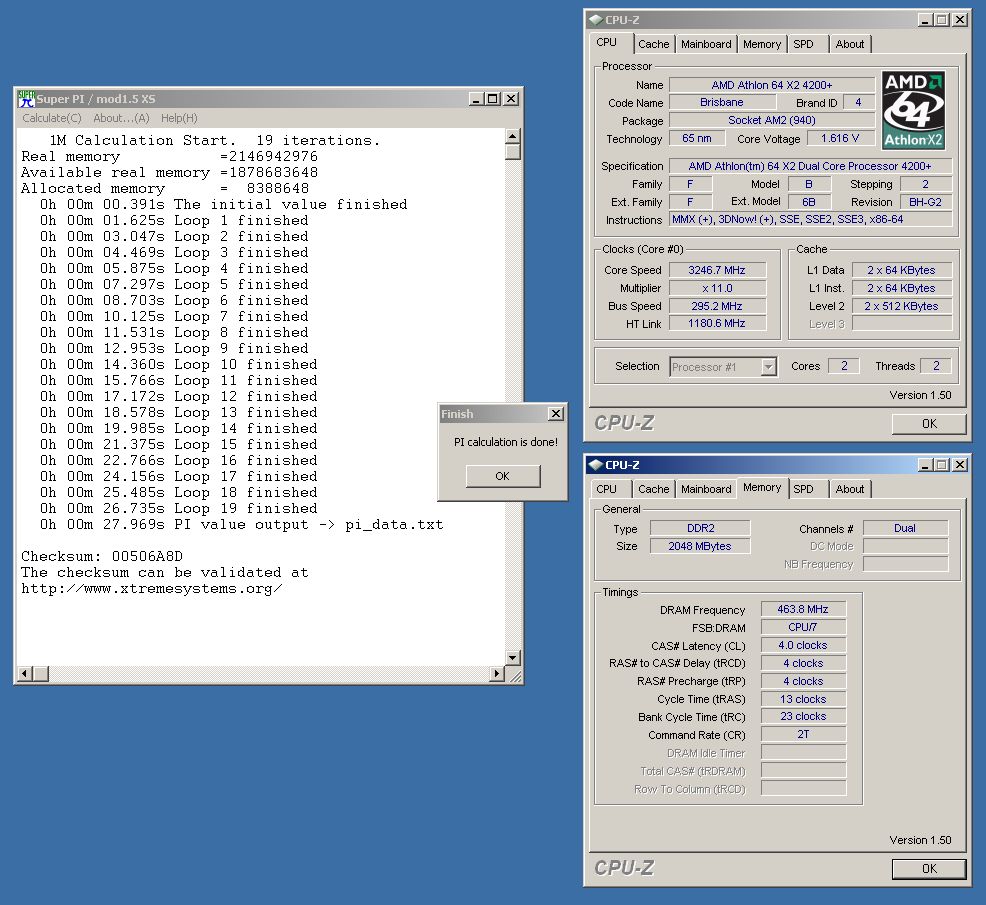Select the CPU tab in top CPU-Z window
The height and width of the screenshot is (905, 986).
coord(607,43)
